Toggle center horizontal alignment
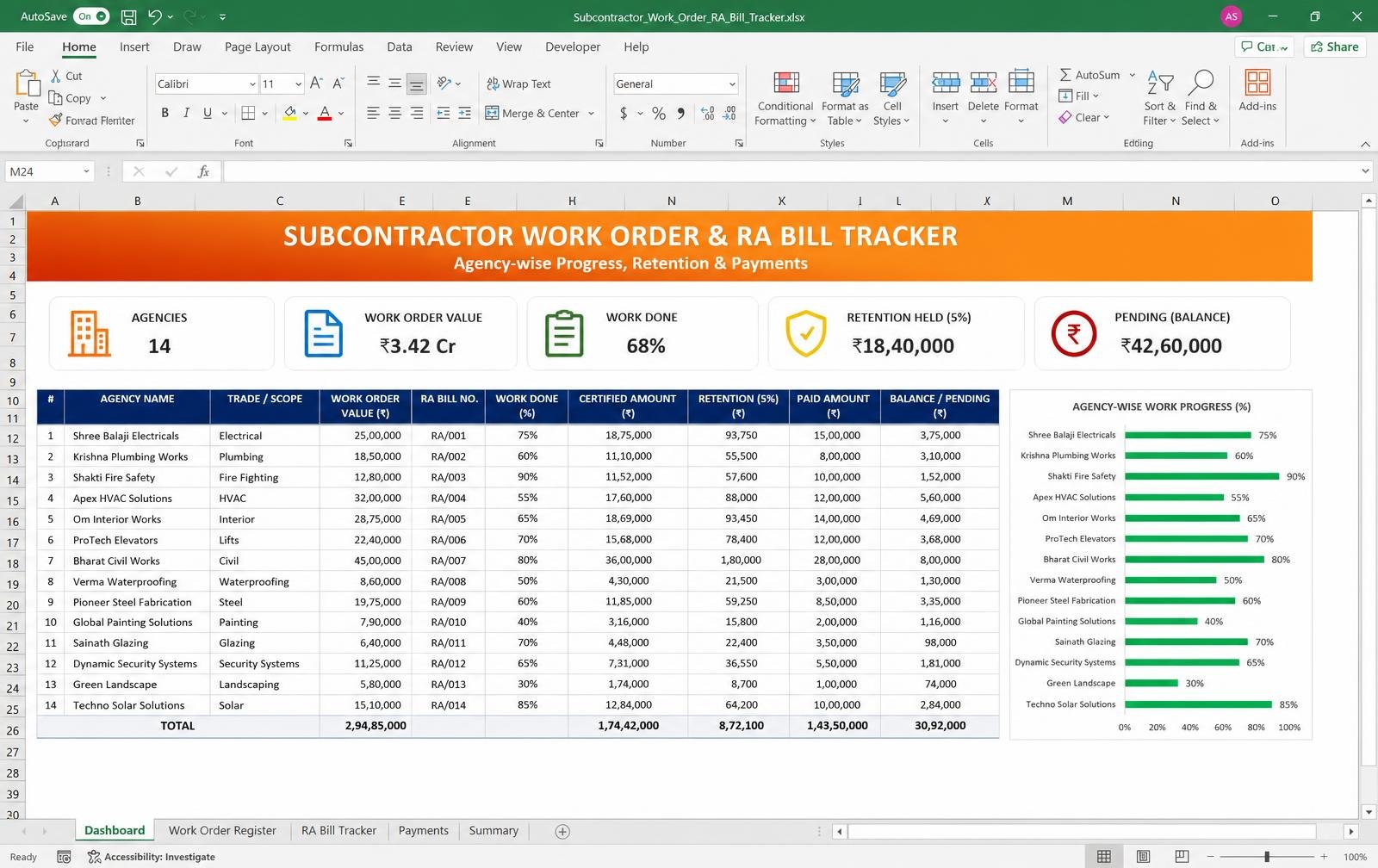The width and height of the screenshot is (1378, 868). (394, 113)
